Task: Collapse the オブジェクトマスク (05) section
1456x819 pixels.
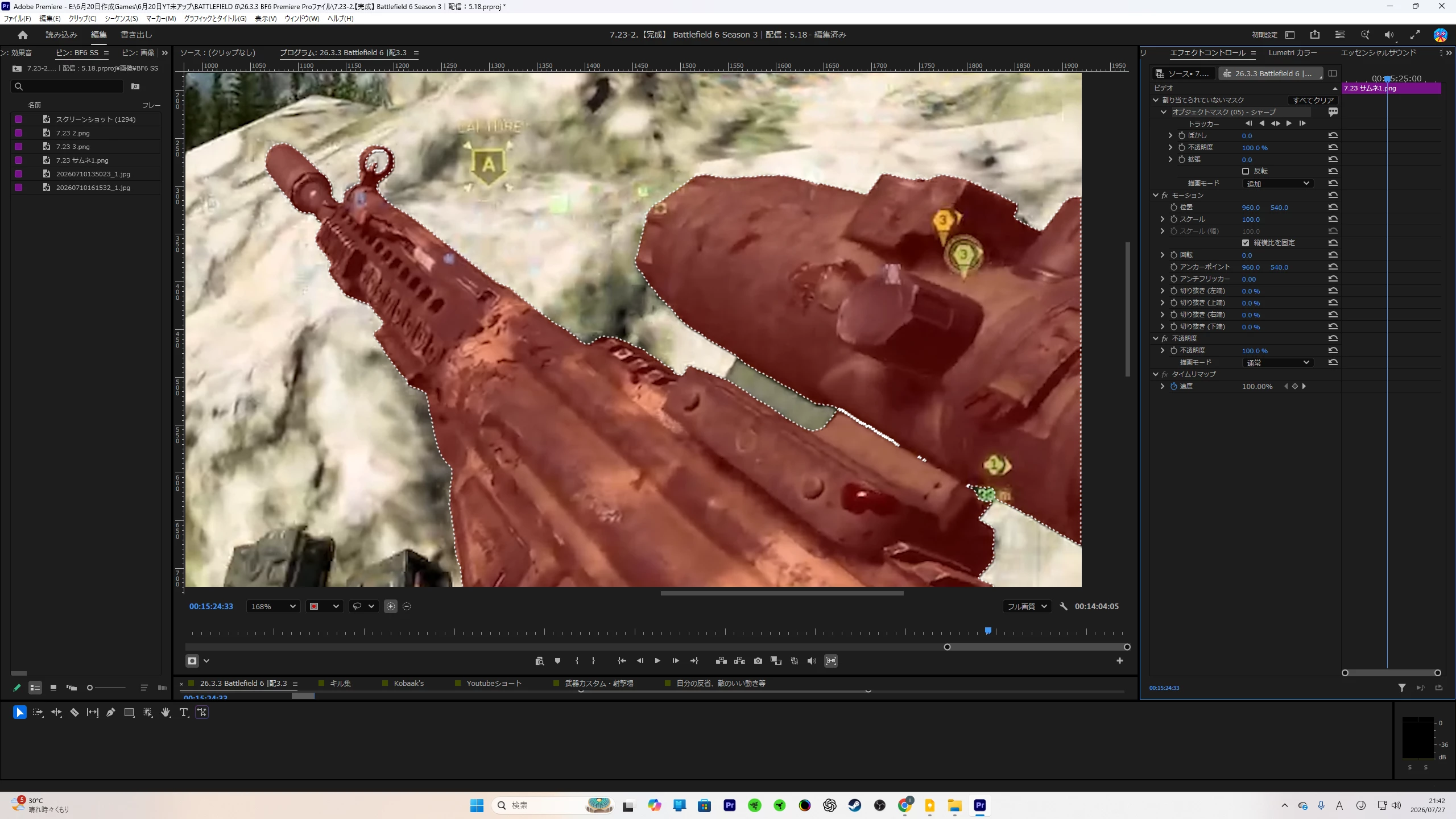Action: [x=1164, y=112]
